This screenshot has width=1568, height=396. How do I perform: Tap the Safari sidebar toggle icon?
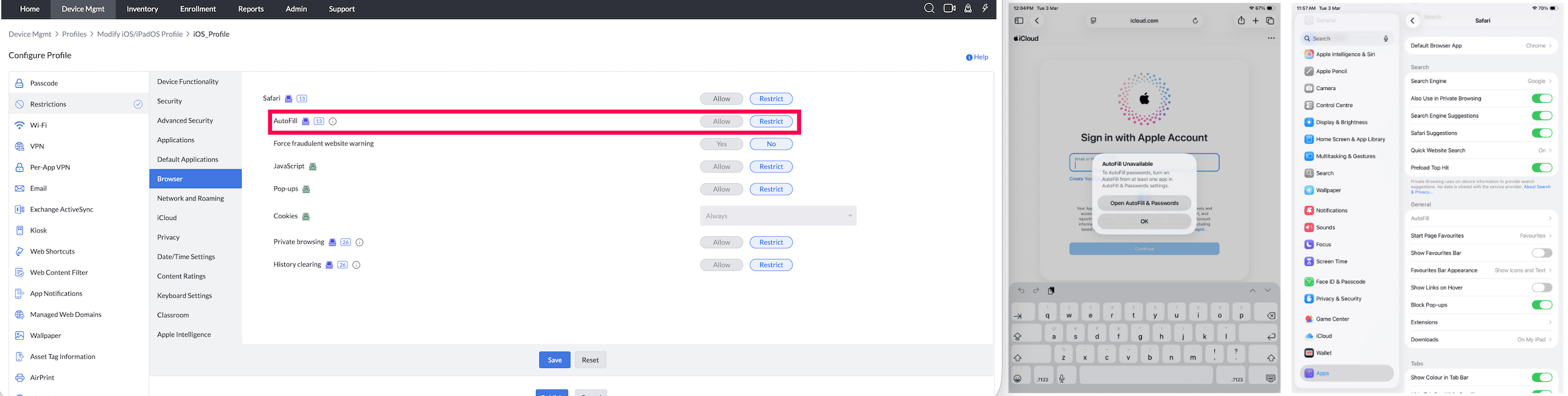1019,21
